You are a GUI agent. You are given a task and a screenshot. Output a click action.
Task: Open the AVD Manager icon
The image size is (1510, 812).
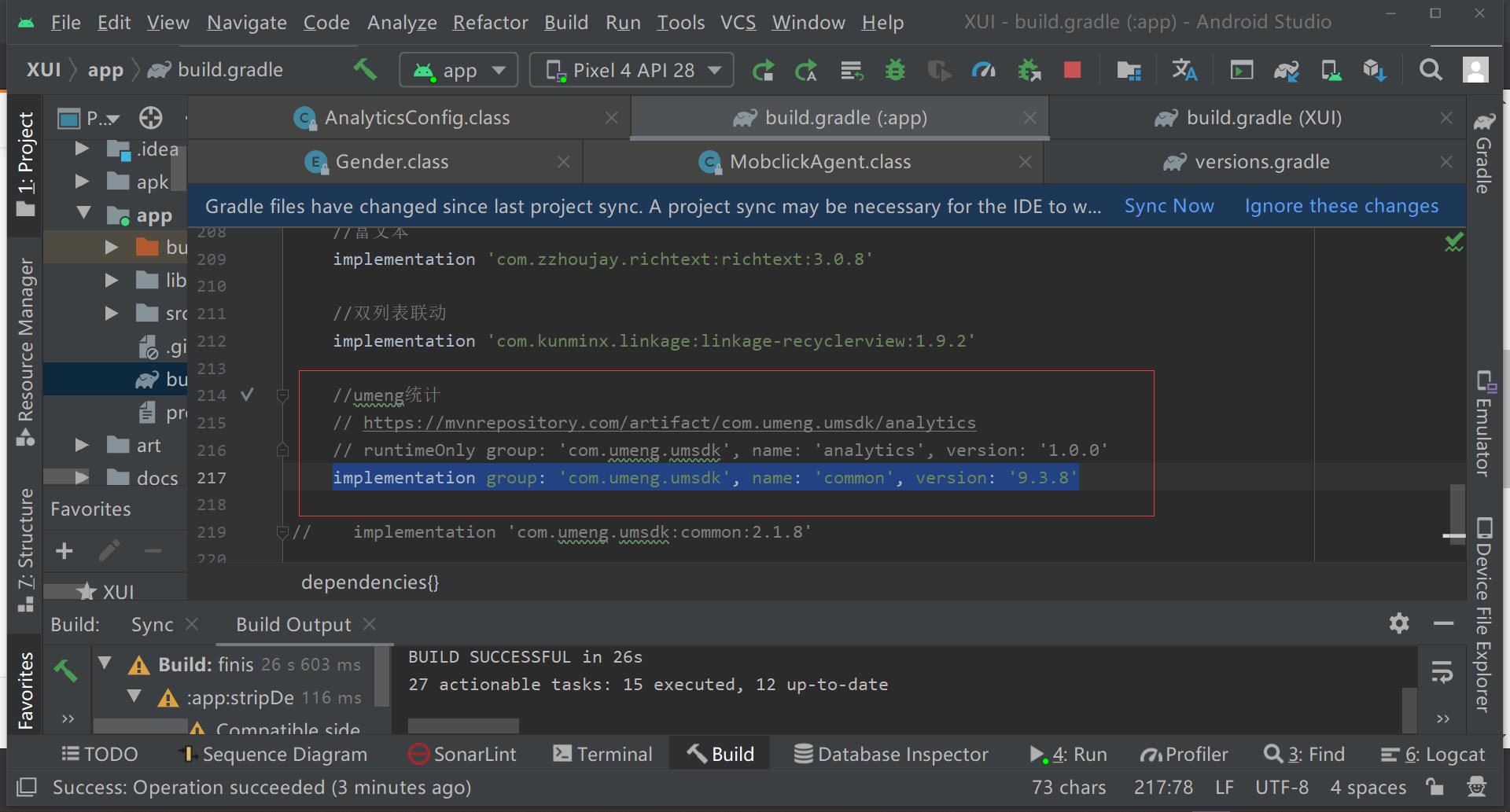pos(1331,71)
